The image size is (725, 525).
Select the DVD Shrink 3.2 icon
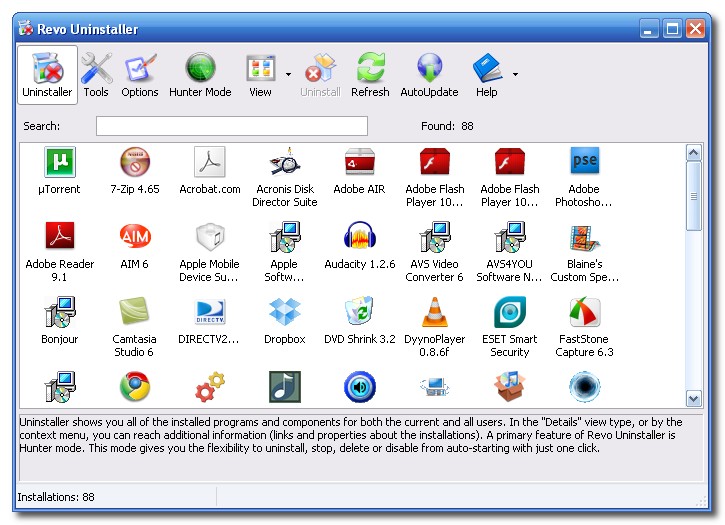coord(360,313)
